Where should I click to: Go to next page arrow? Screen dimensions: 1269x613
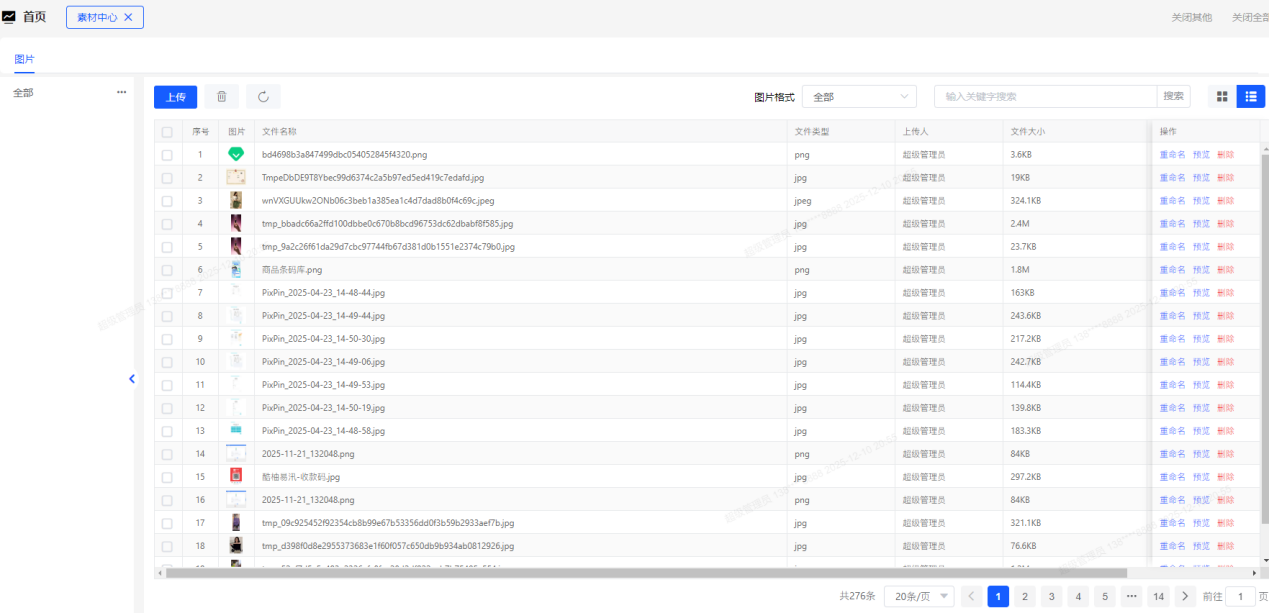click(1185, 596)
